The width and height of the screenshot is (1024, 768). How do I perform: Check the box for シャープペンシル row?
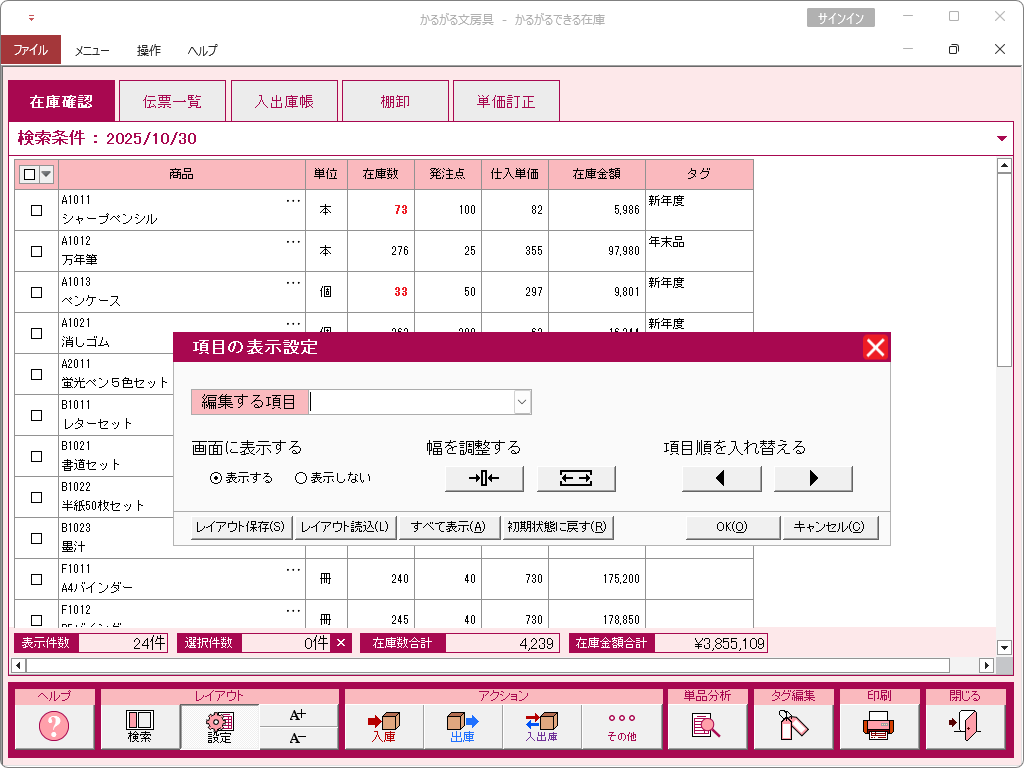coord(37,210)
